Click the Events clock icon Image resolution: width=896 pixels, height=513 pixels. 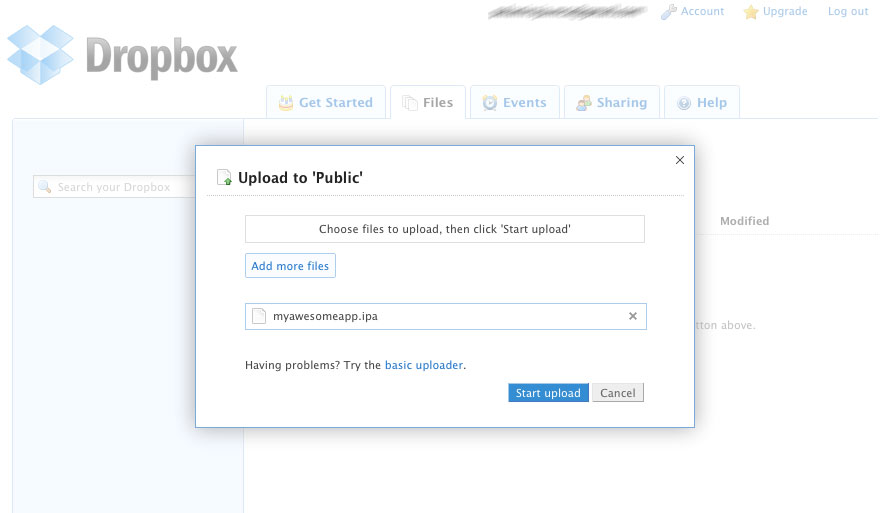click(490, 103)
